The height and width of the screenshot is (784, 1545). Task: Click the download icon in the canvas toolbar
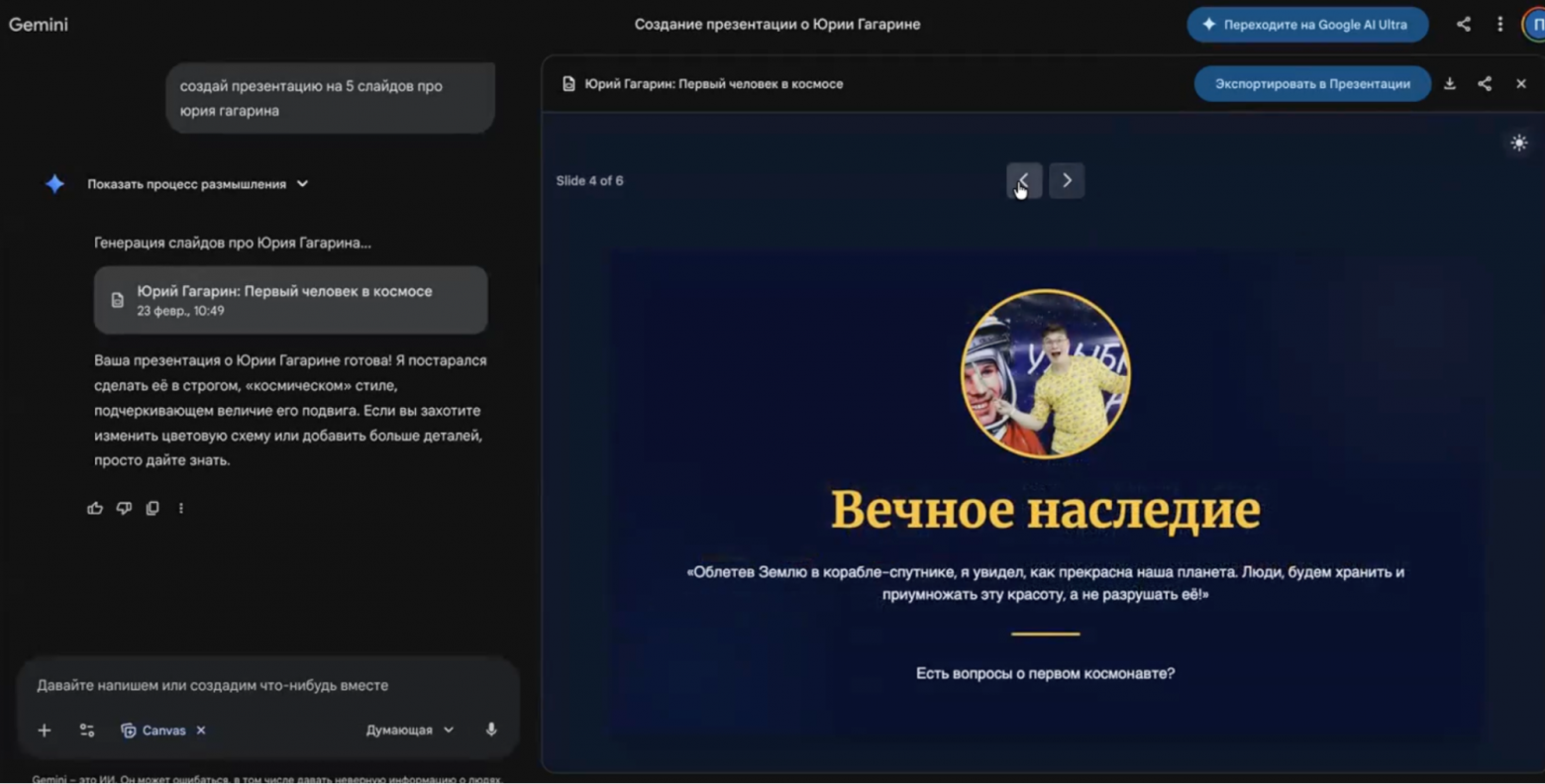[1450, 84]
